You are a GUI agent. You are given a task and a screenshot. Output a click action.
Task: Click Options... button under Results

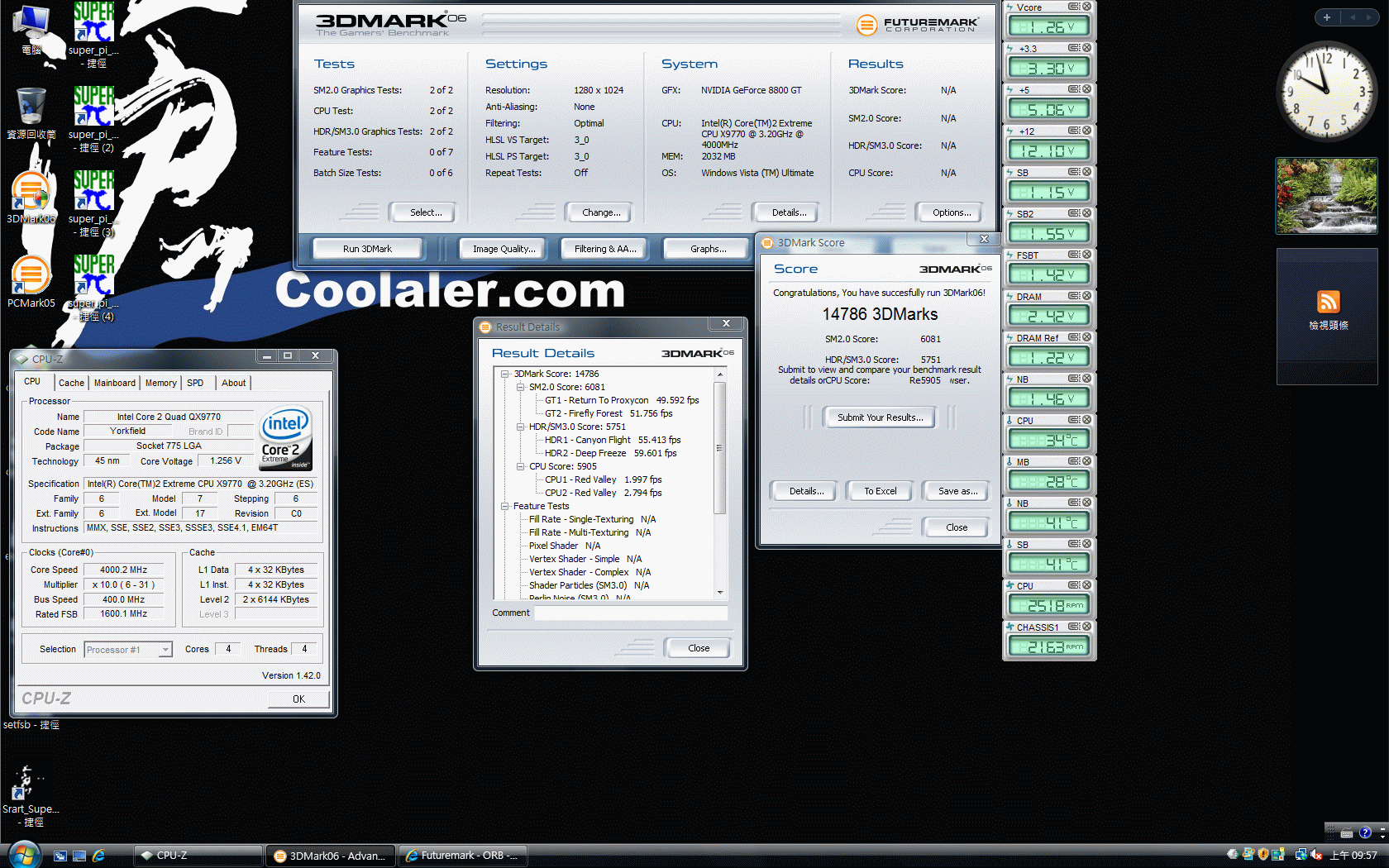pyautogui.click(x=952, y=212)
